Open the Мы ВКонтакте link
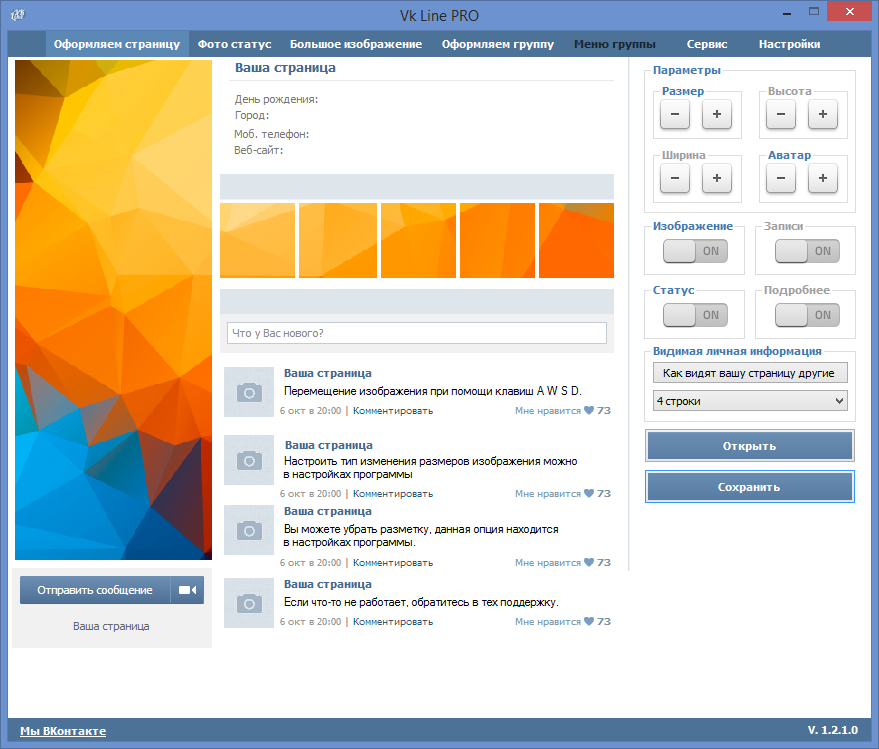 (63, 731)
